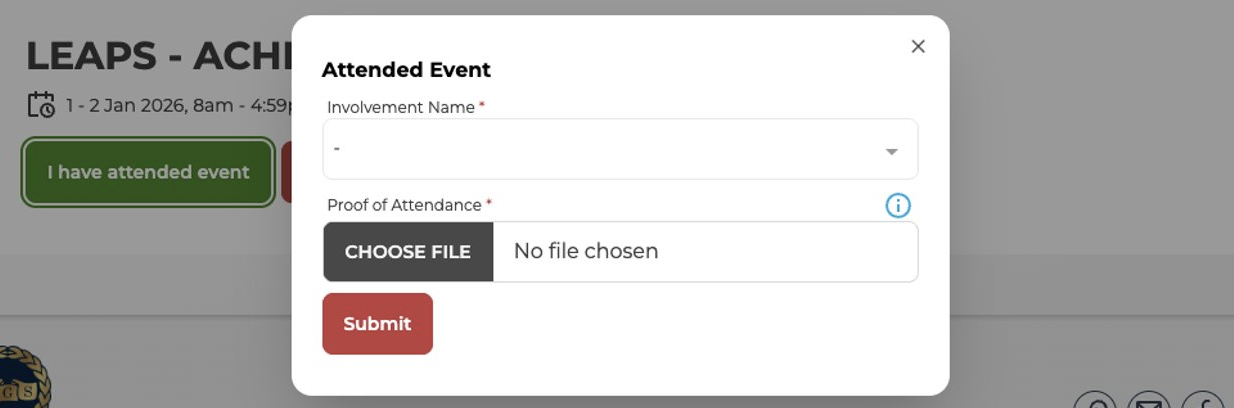1234x408 pixels.
Task: Click the 'Involvement Name' field label
Action: pos(400,107)
